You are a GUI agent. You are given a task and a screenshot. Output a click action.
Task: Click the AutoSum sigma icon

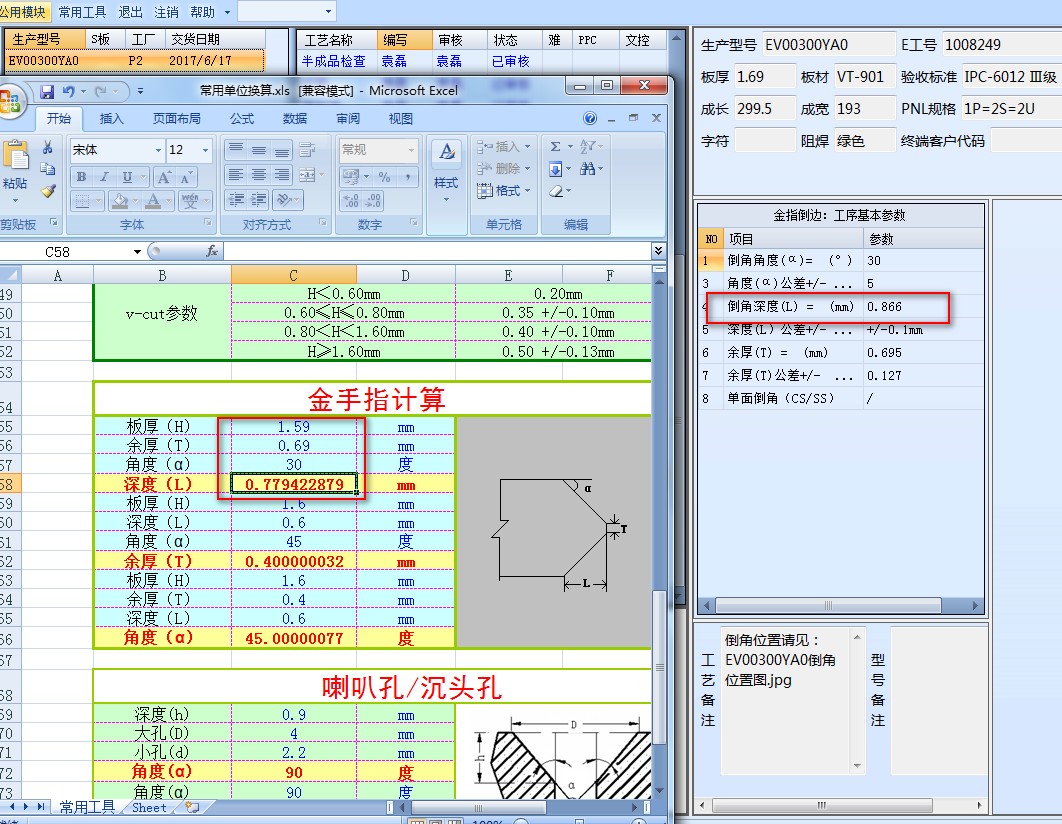coord(555,146)
